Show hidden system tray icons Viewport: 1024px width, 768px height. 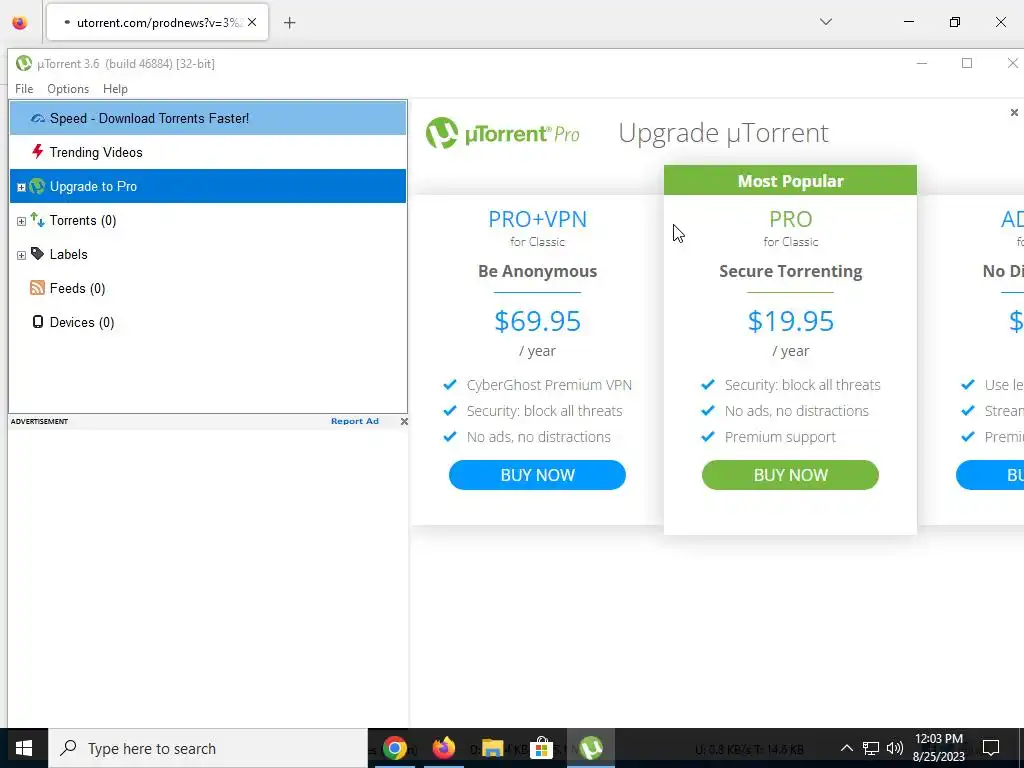[x=846, y=748]
